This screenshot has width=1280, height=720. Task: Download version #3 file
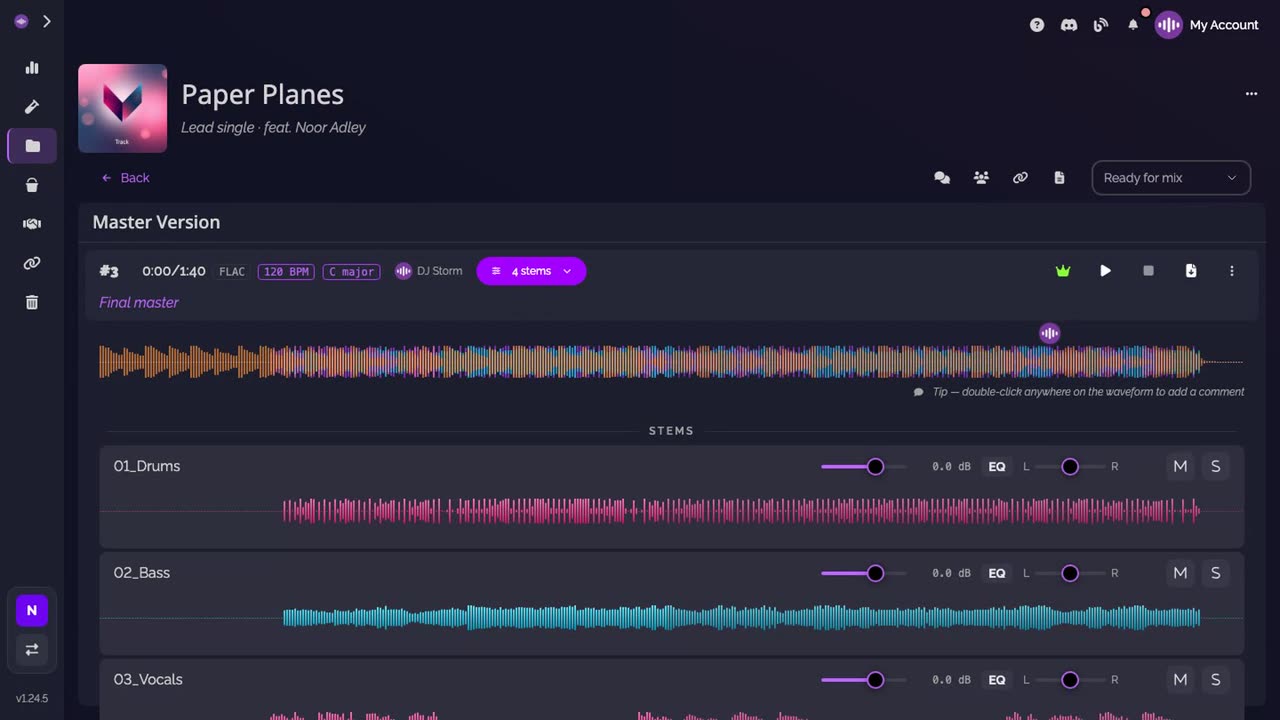(x=1191, y=271)
